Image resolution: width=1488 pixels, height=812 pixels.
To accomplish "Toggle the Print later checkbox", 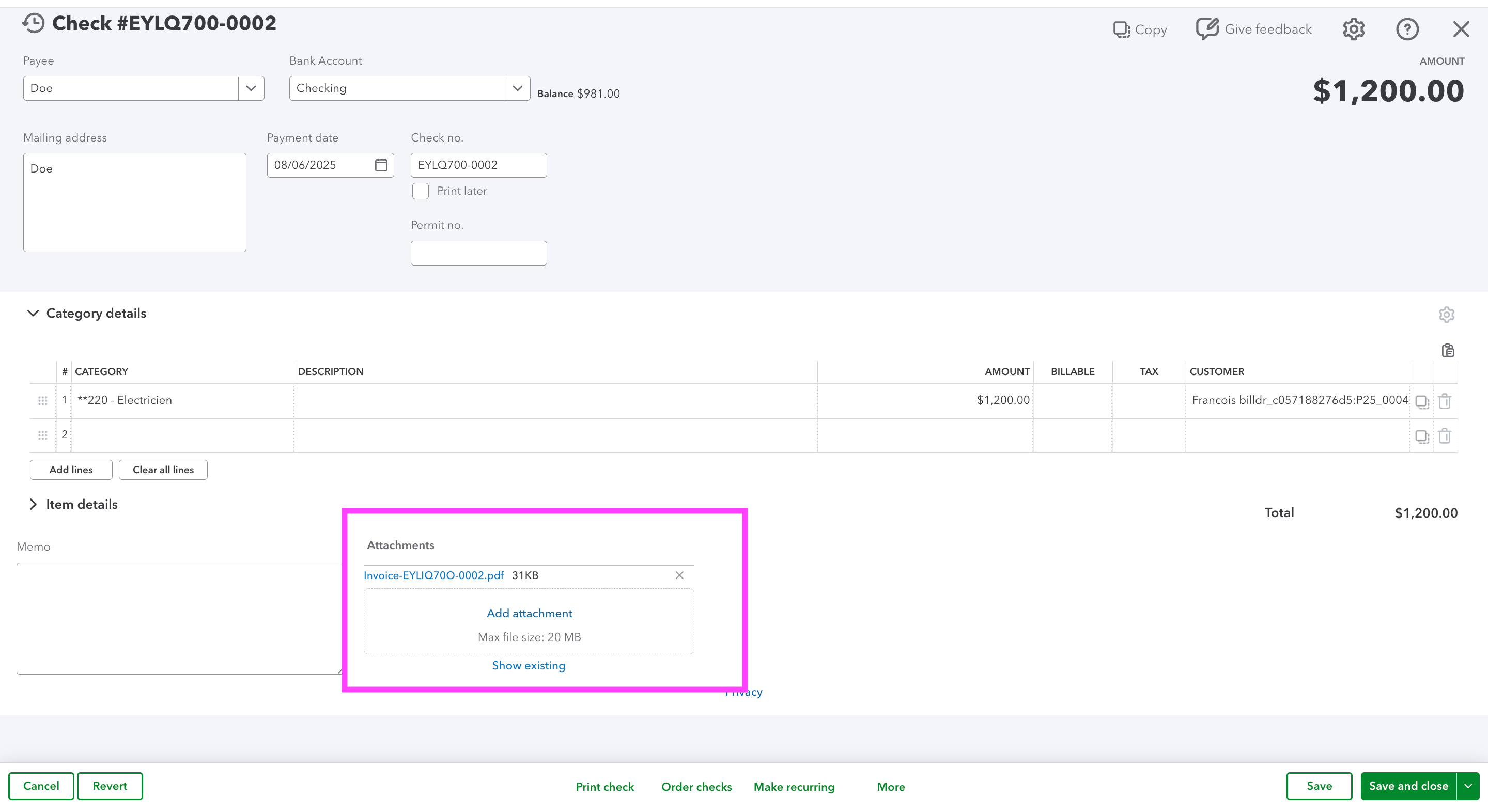I will (420, 191).
